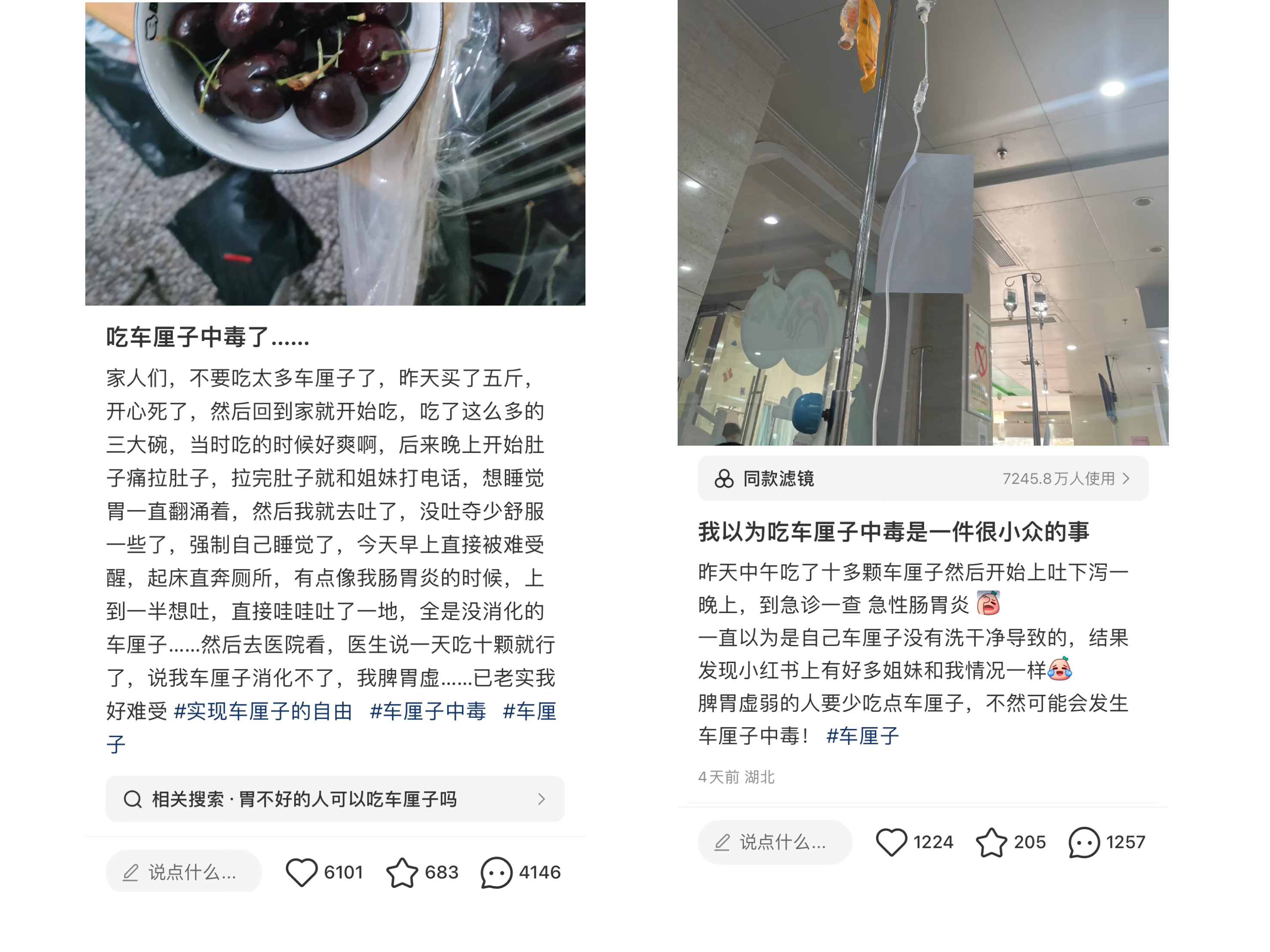
Task: Open the #车厘子 hashtag in right post
Action: point(862,736)
